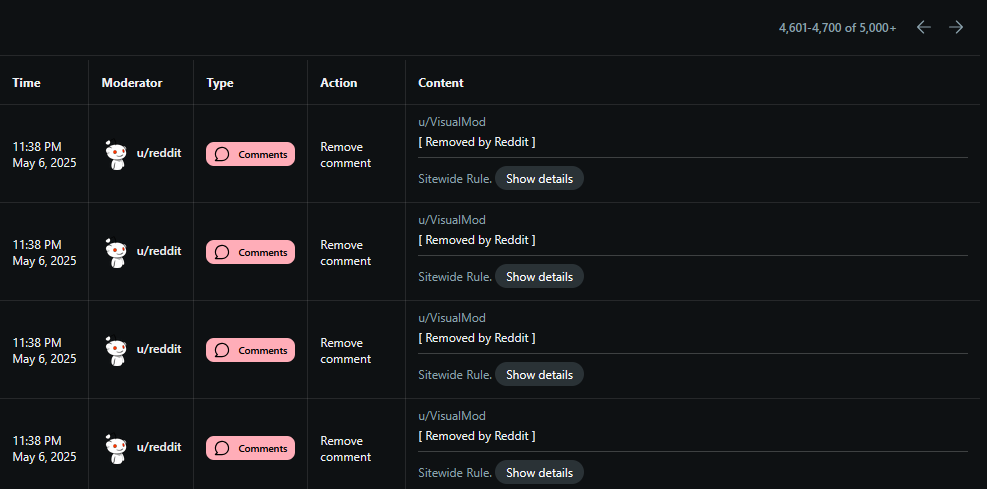Image resolution: width=987 pixels, height=489 pixels.
Task: Click the Comments badge in the first row
Action: click(251, 154)
